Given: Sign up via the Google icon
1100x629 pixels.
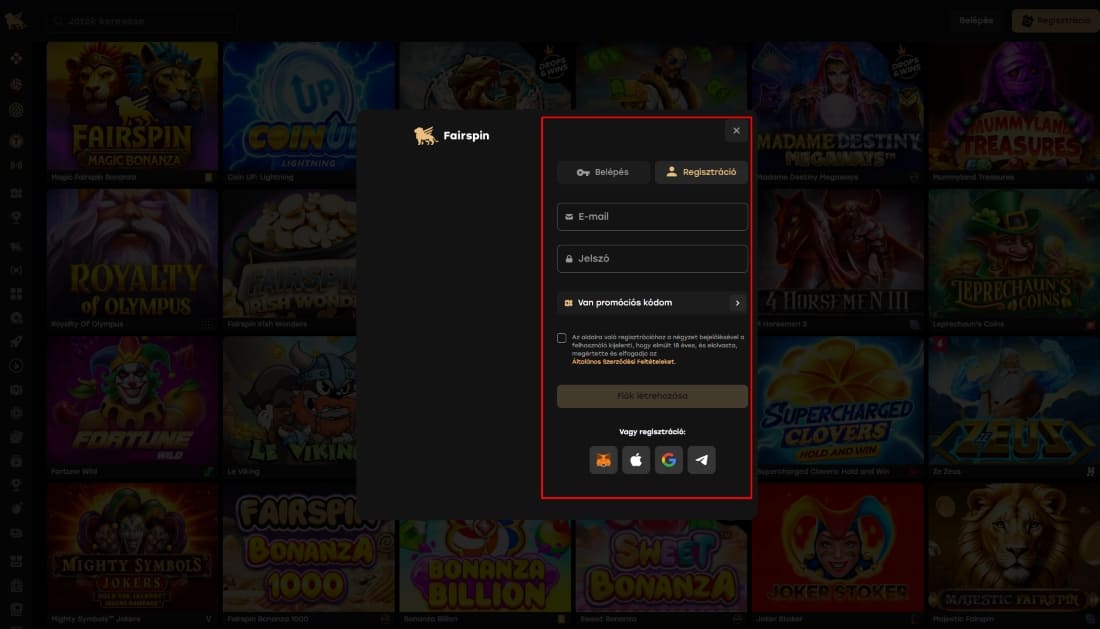Looking at the screenshot, I should coord(669,460).
